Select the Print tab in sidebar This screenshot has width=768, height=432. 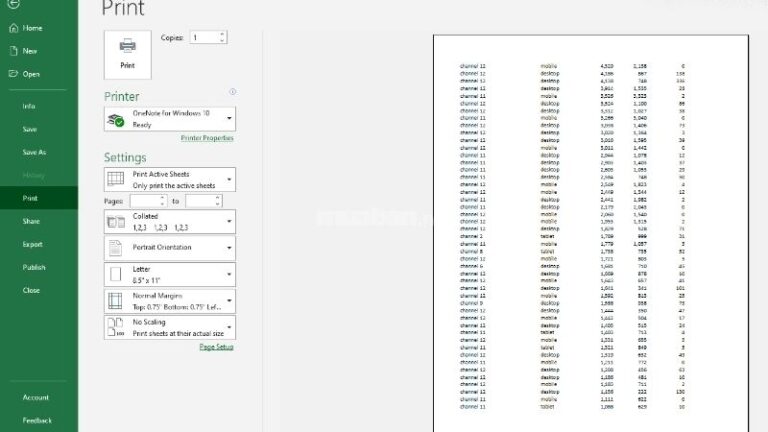click(x=39, y=198)
